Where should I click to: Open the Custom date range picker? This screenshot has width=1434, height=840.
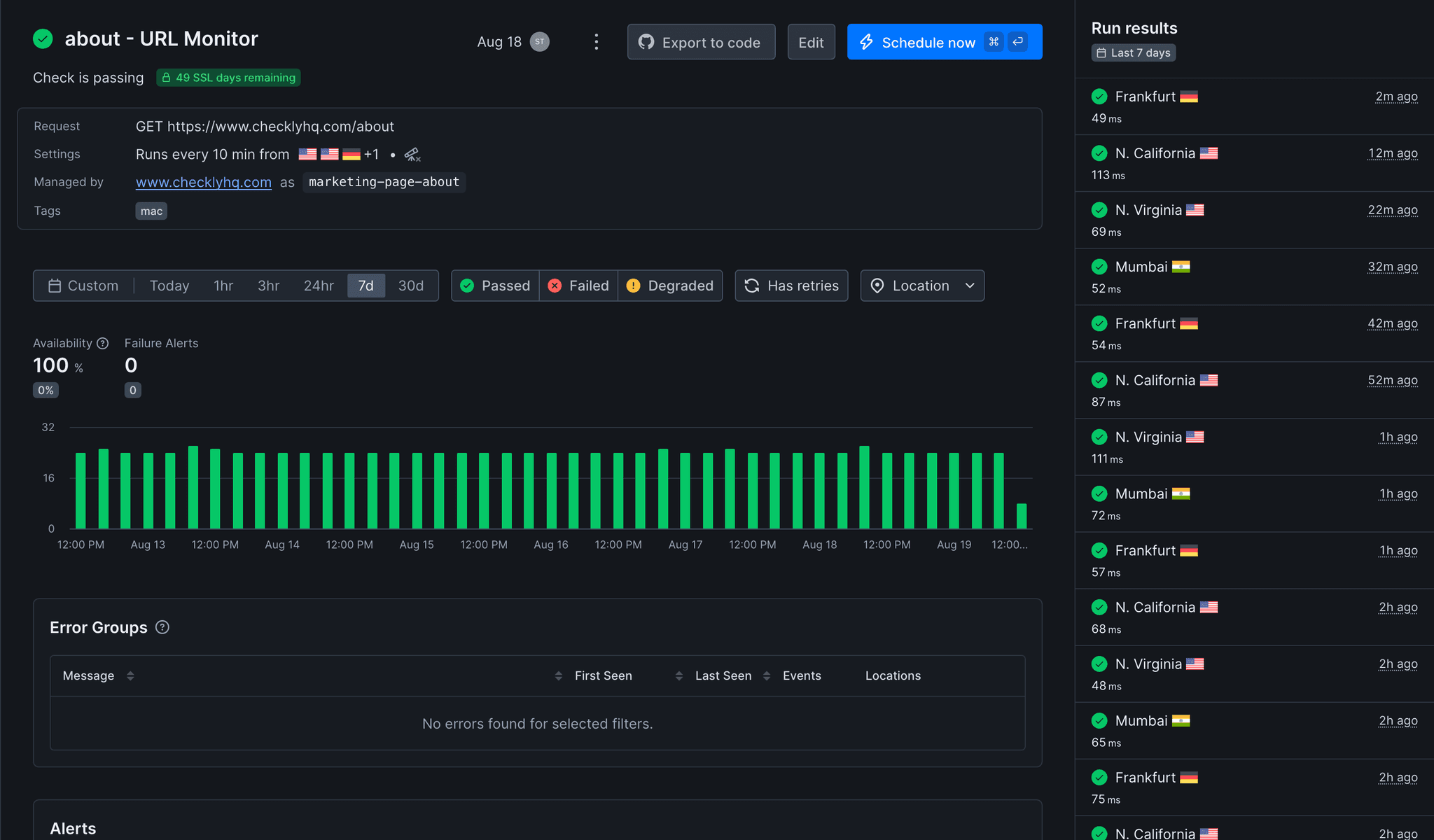pos(83,286)
